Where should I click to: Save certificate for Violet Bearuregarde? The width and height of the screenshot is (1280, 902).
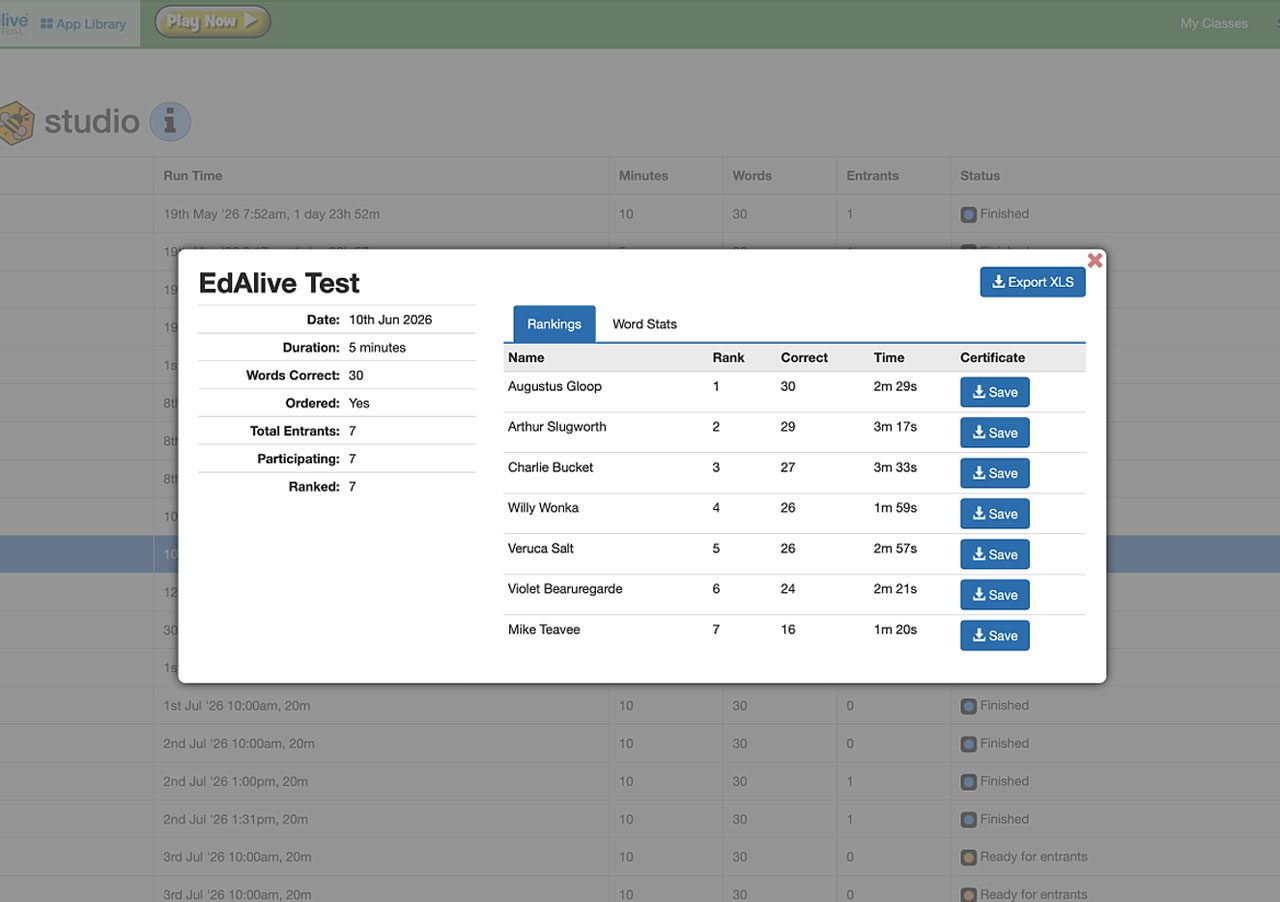(x=995, y=595)
